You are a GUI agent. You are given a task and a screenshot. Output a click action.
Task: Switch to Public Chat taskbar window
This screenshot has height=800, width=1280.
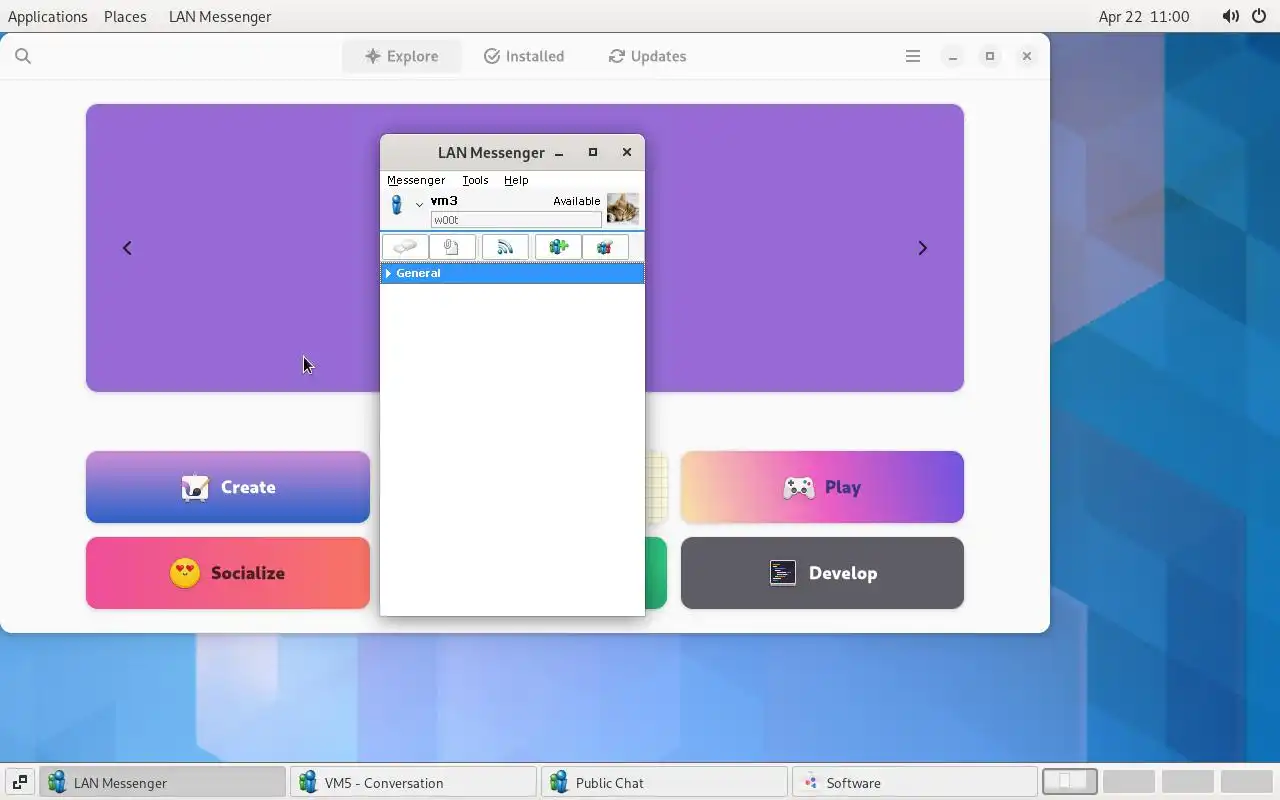[x=664, y=782]
